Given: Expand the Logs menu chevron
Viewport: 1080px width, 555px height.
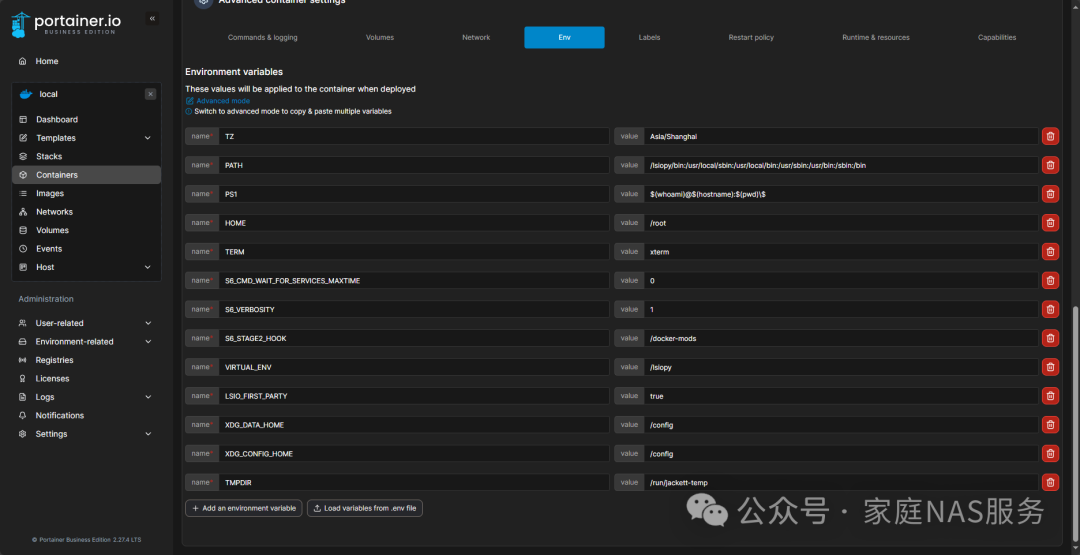Looking at the screenshot, I should pyautogui.click(x=148, y=397).
